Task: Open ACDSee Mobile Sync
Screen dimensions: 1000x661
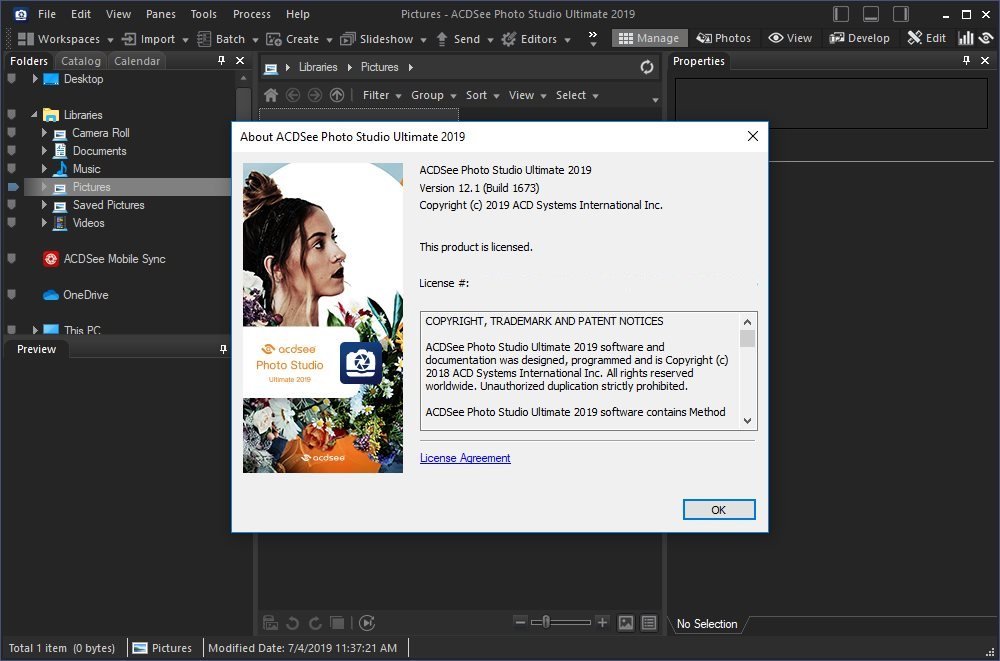Action: point(114,259)
